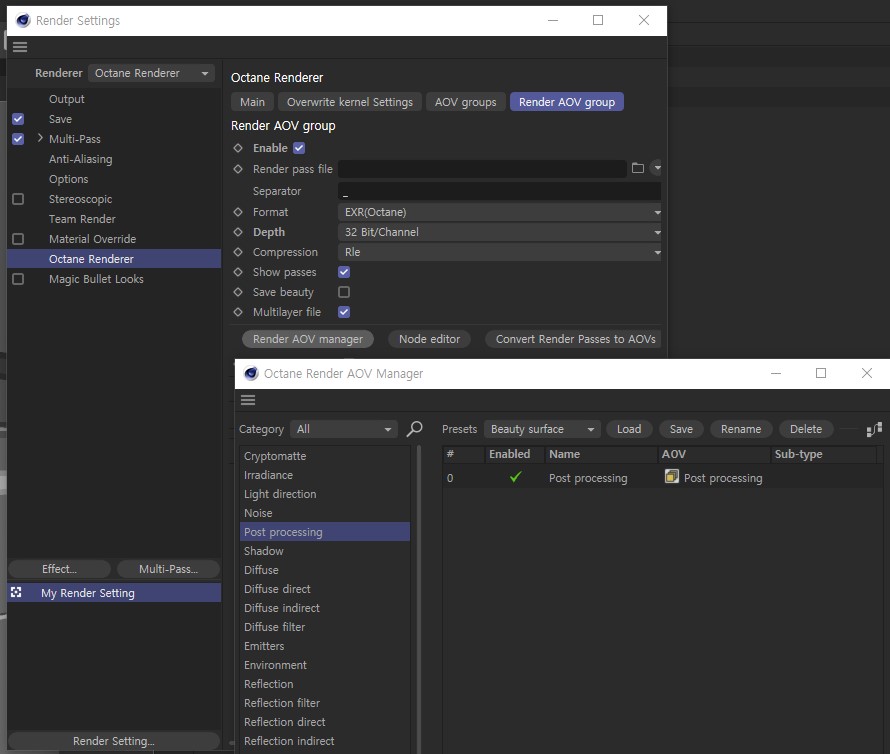Click the Load preset button
The width and height of the screenshot is (890, 754).
point(629,429)
